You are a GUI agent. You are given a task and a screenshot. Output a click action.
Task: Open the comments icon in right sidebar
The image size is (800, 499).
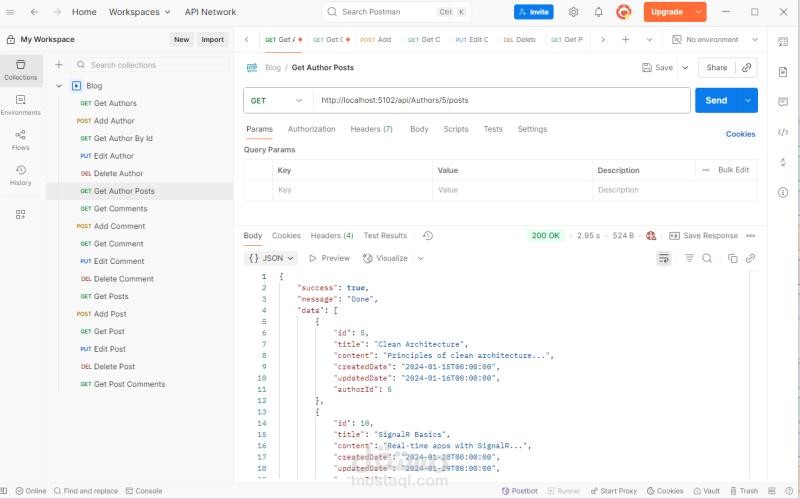pos(783,102)
